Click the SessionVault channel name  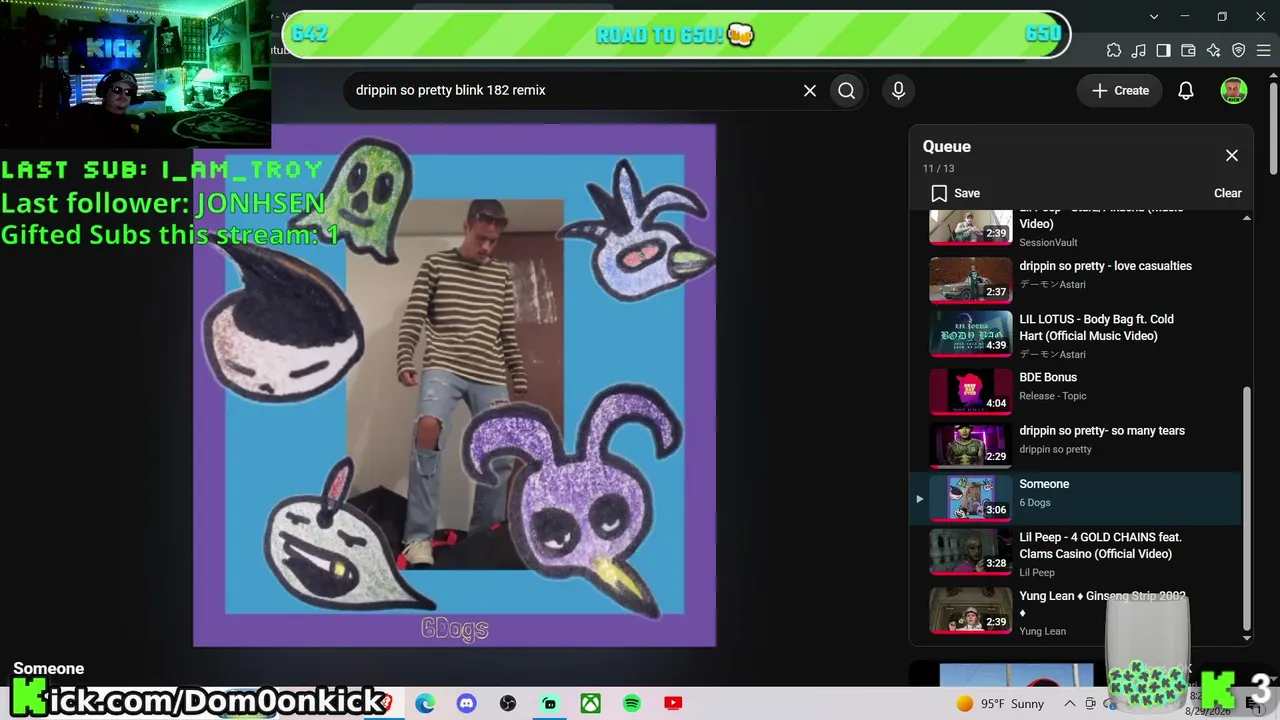[1048, 242]
